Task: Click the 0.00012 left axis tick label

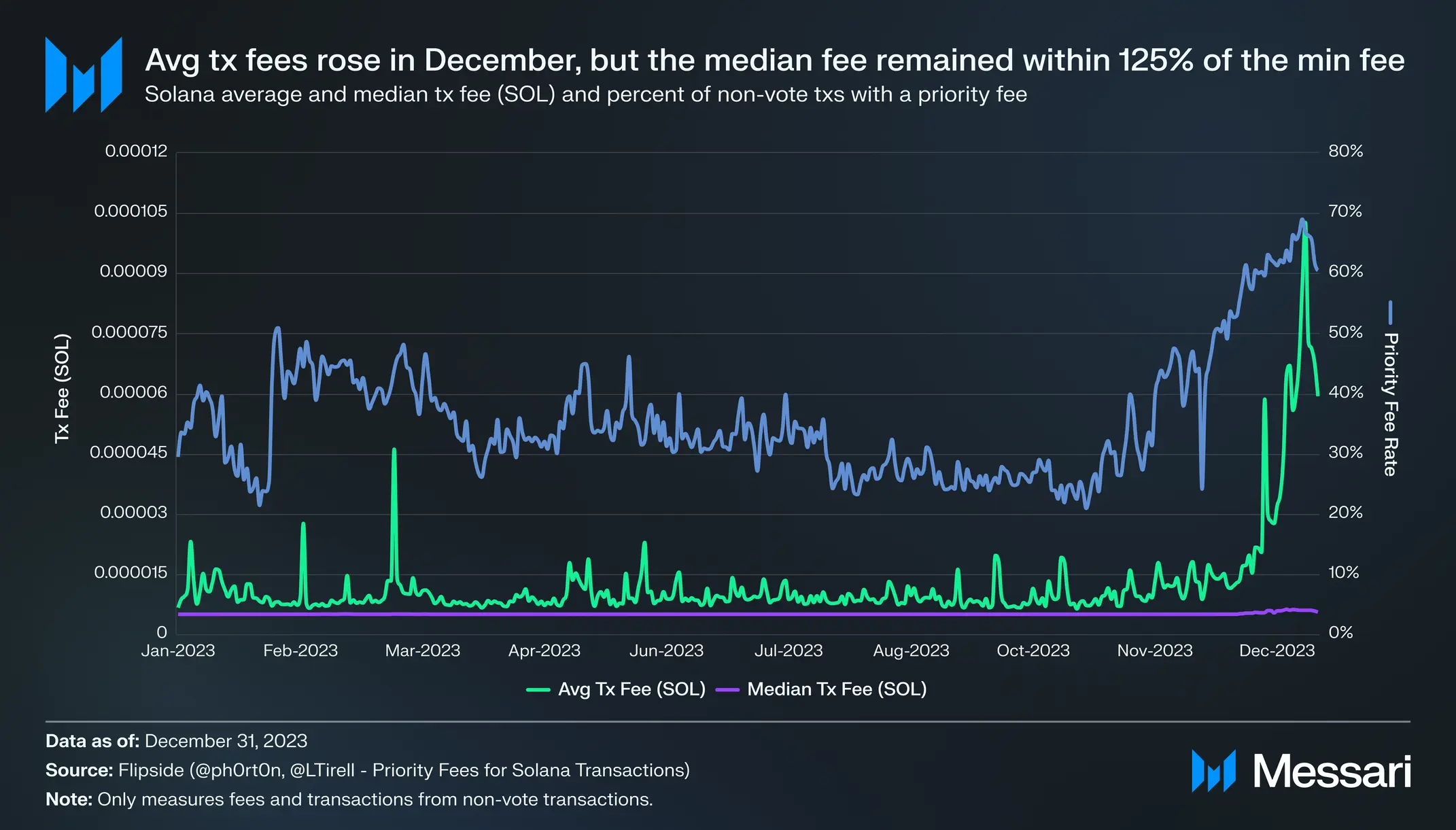Action: (x=136, y=151)
